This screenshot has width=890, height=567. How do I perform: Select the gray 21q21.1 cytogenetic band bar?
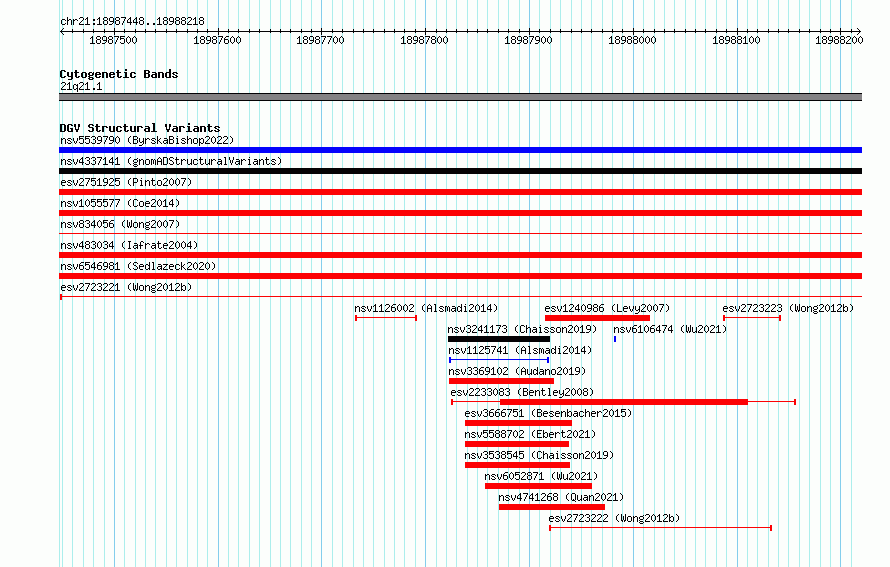460,97
